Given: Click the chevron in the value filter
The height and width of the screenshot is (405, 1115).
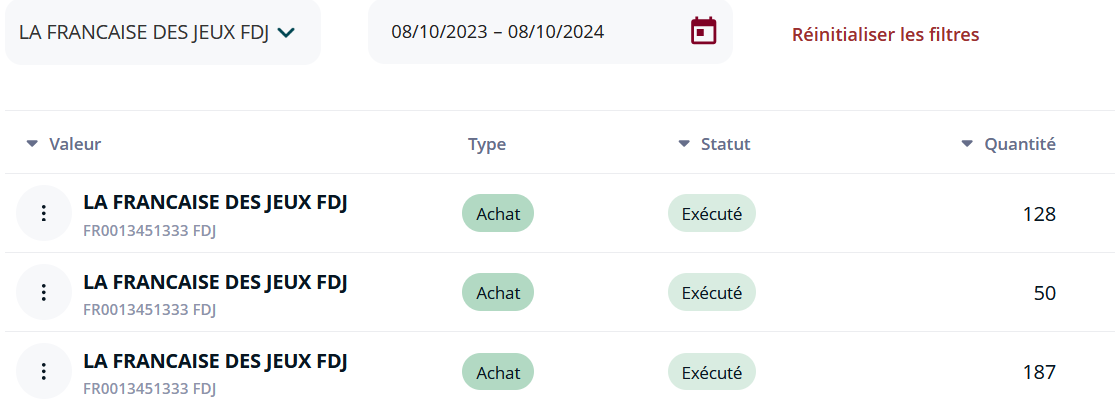Looking at the screenshot, I should click(286, 32).
